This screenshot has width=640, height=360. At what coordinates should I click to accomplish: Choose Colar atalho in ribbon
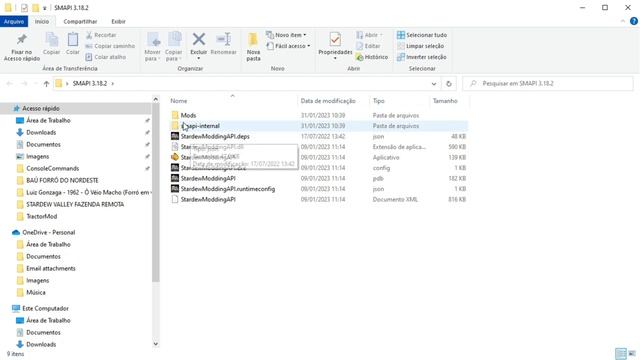pyautogui.click(x=106, y=57)
